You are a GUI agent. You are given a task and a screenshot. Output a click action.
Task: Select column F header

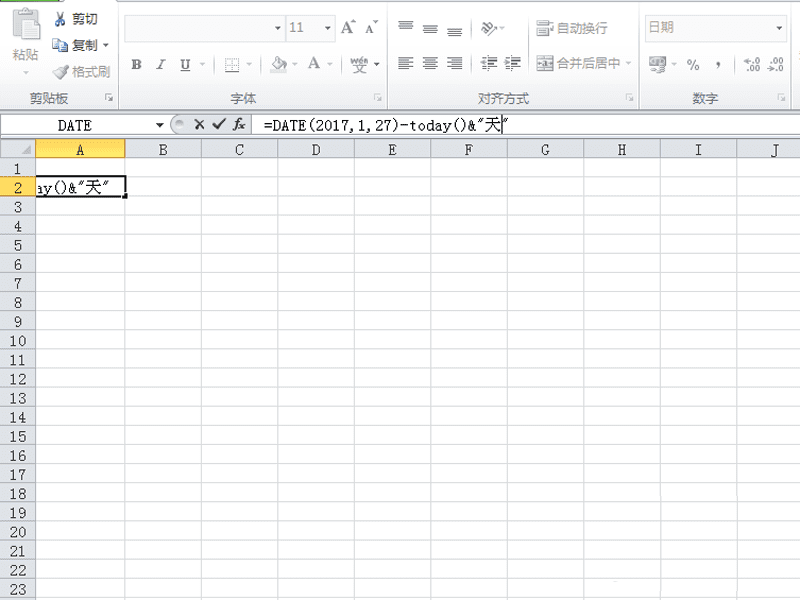(x=469, y=149)
